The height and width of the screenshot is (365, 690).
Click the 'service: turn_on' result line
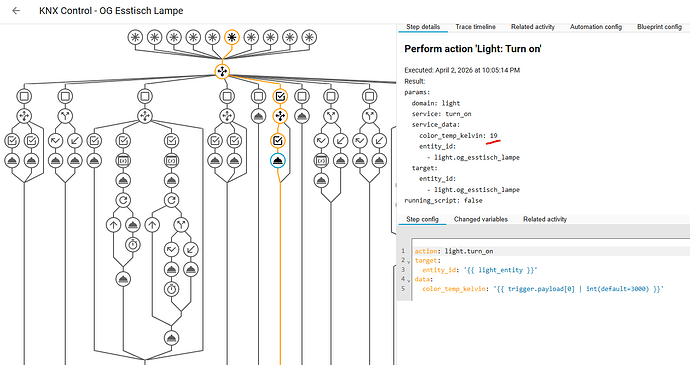[x=441, y=114]
